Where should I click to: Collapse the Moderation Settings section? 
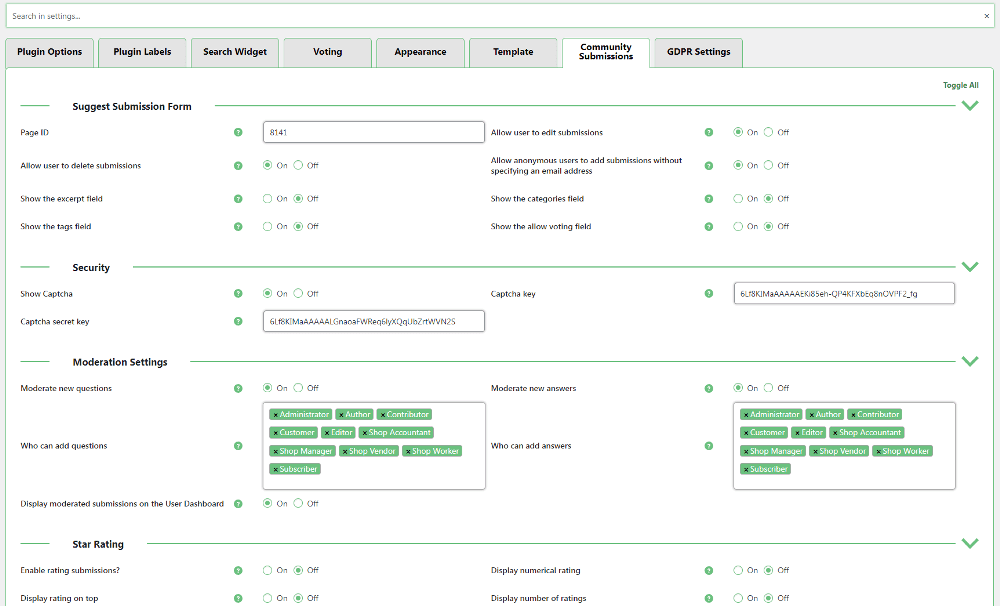click(x=969, y=362)
